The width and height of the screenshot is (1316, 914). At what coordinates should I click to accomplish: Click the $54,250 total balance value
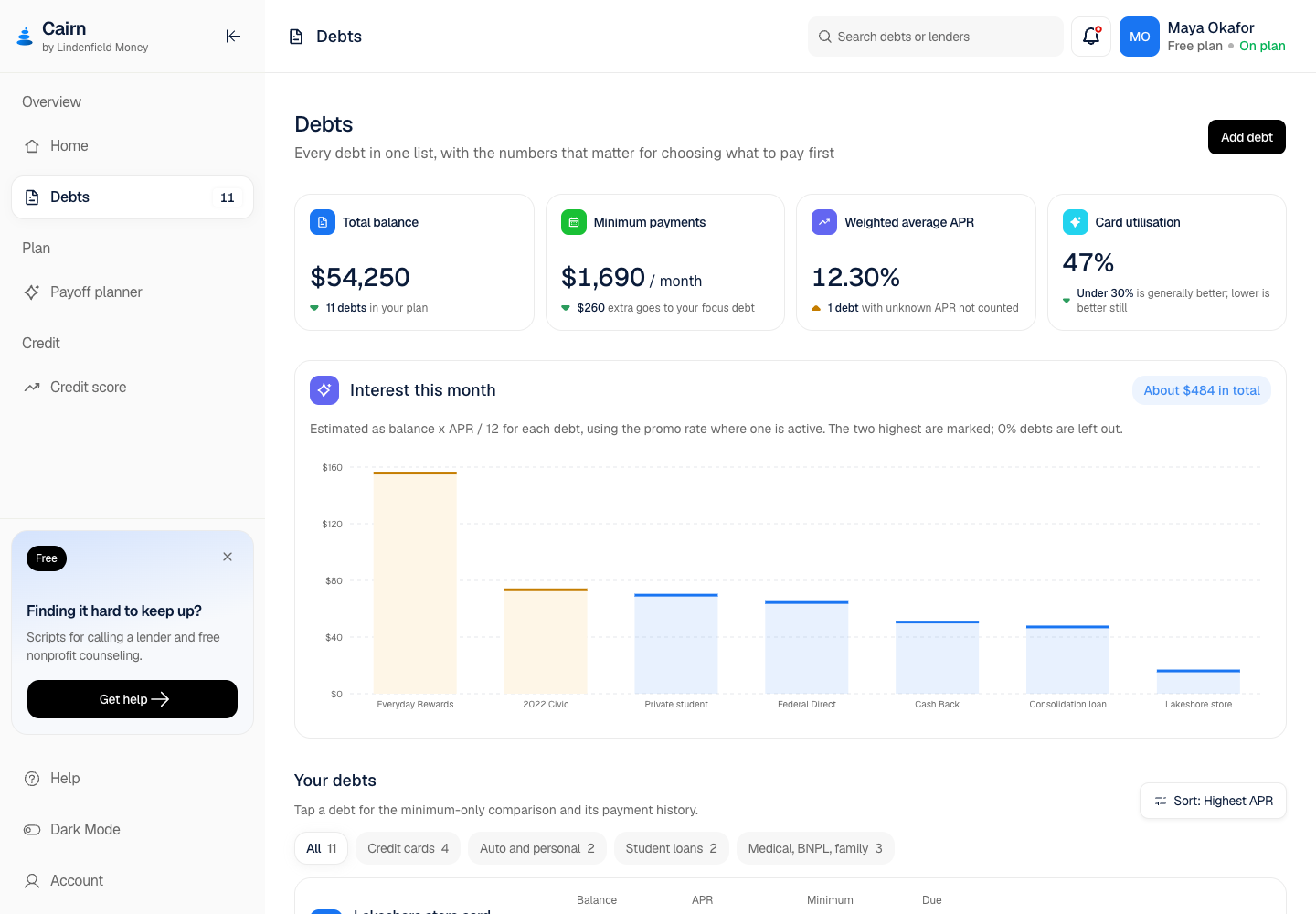click(x=360, y=277)
